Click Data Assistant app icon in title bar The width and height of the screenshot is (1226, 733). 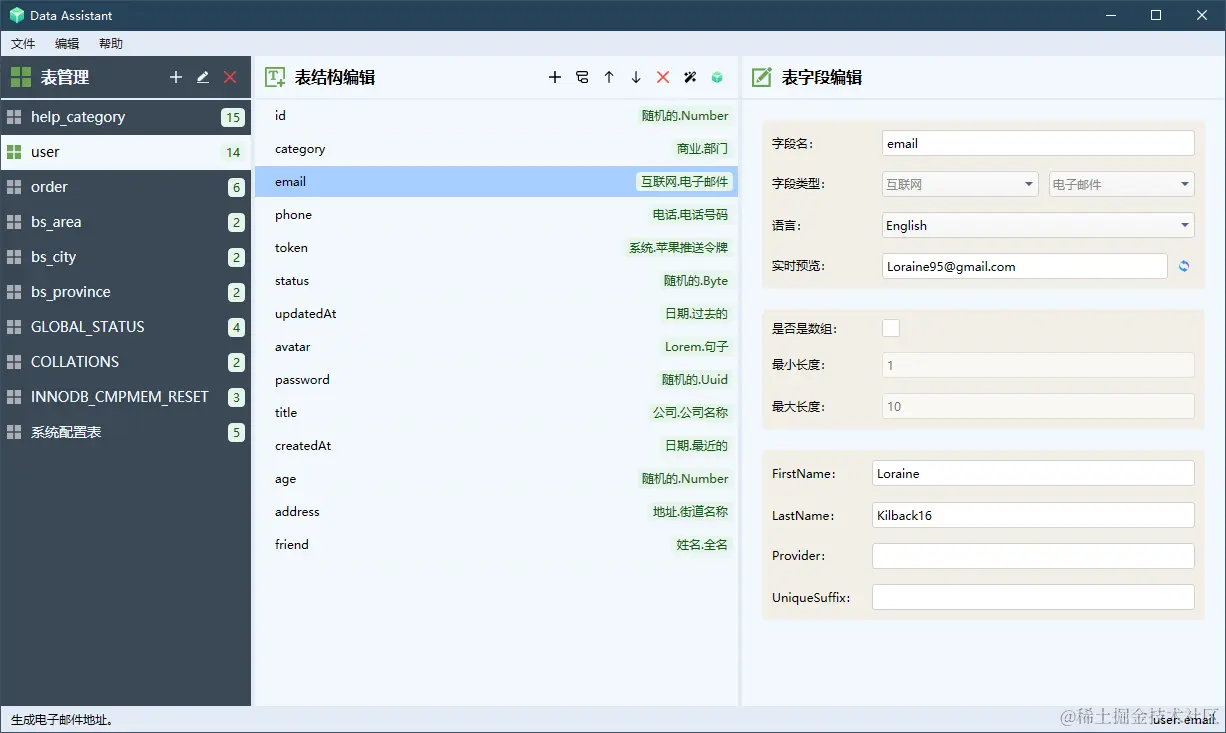tap(17, 15)
